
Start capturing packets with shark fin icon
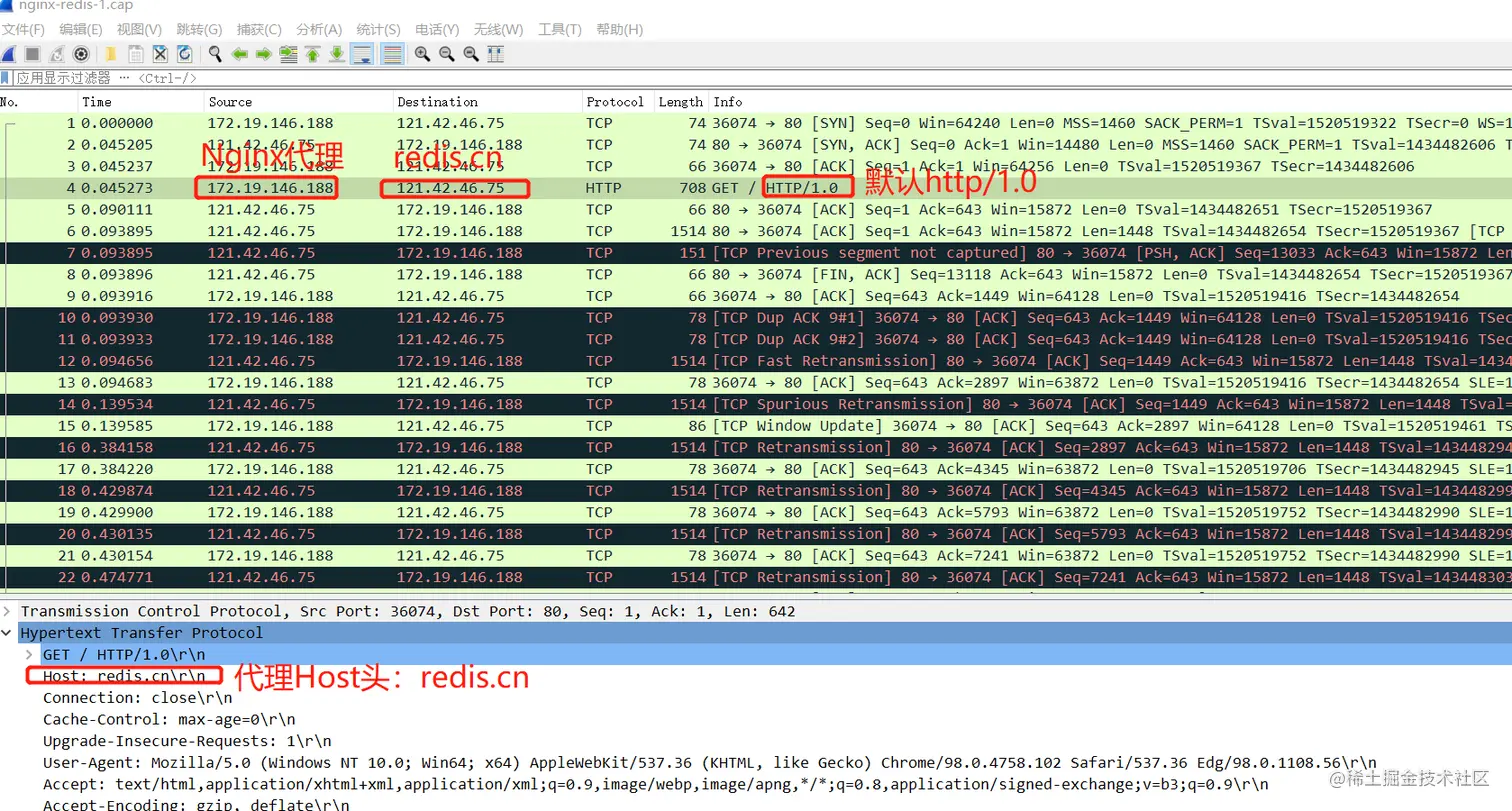[x=8, y=54]
